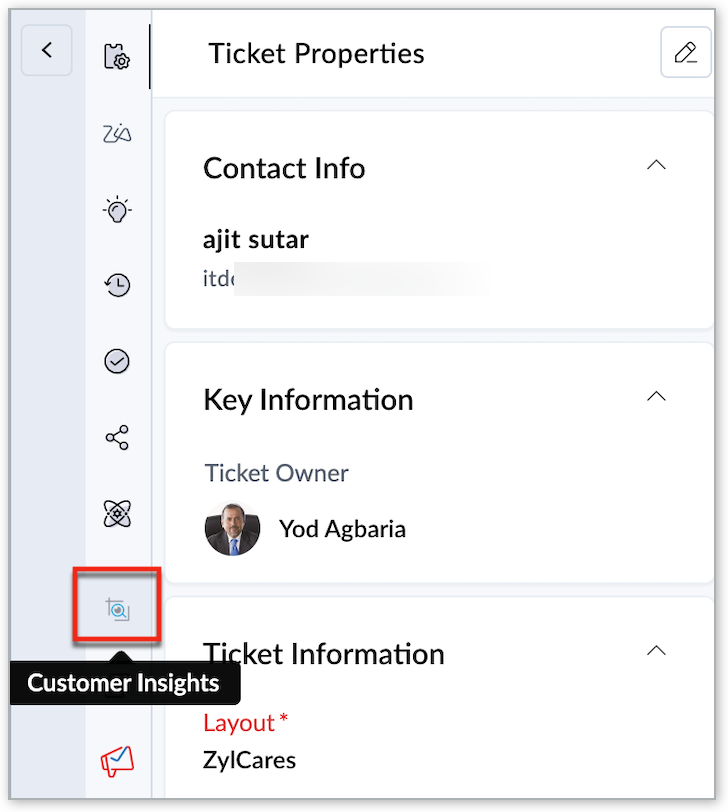The width and height of the screenshot is (728, 812).
Task: Collapse the Key Information section
Action: point(656,396)
